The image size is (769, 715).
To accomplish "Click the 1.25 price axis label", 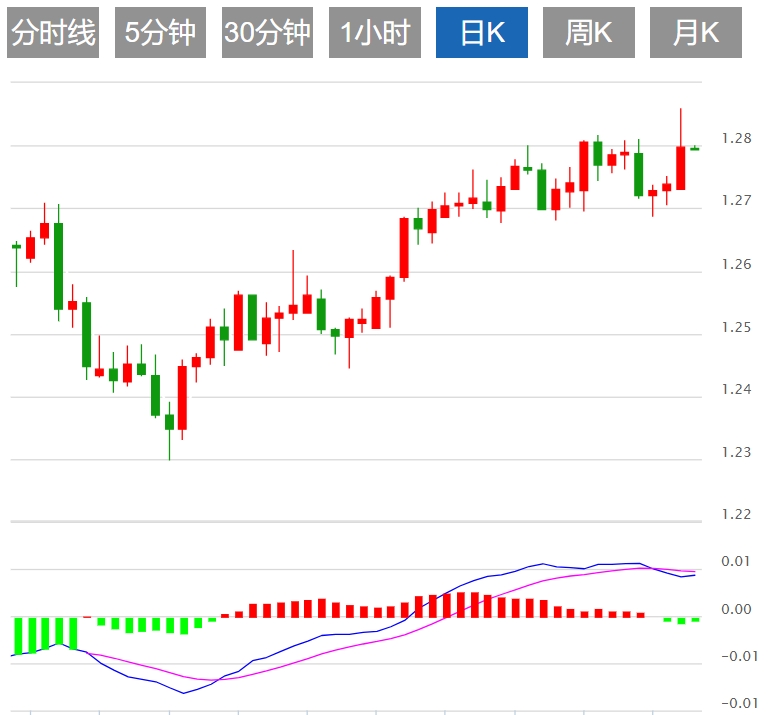I will pyautogui.click(x=736, y=327).
